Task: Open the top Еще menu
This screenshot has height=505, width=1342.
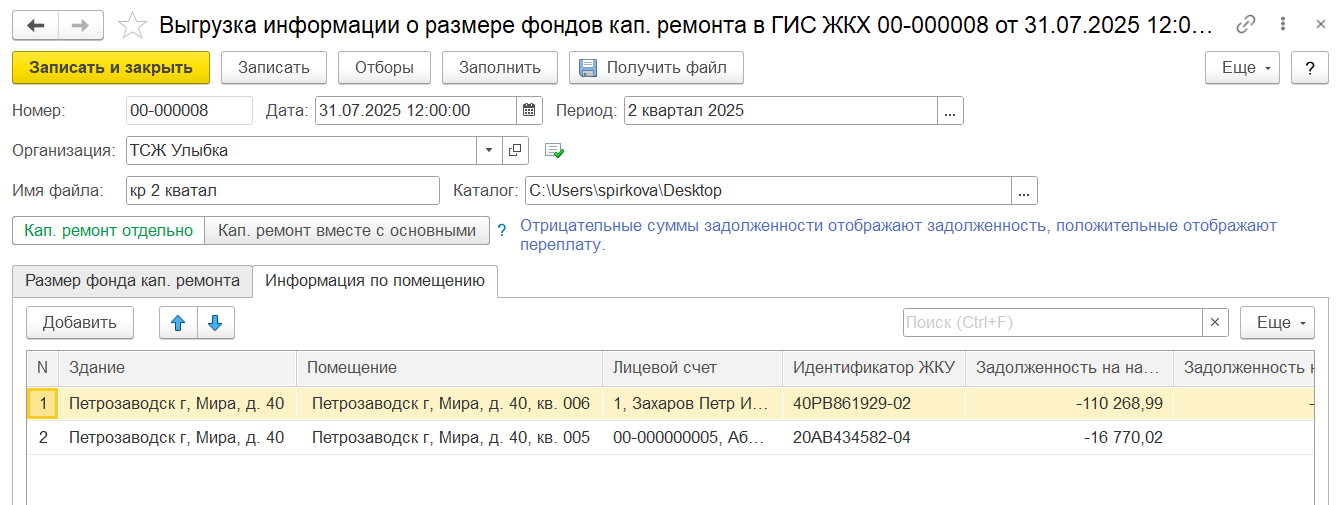Action: click(1243, 68)
